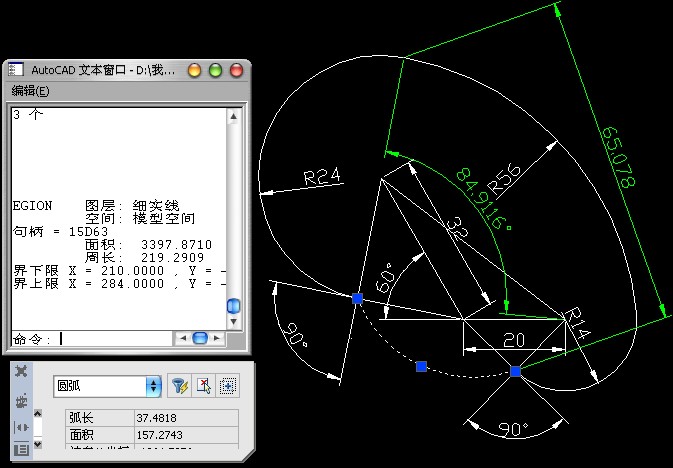Click the 周长: 219.2909 line
The height and width of the screenshot is (468, 673).
145,258
